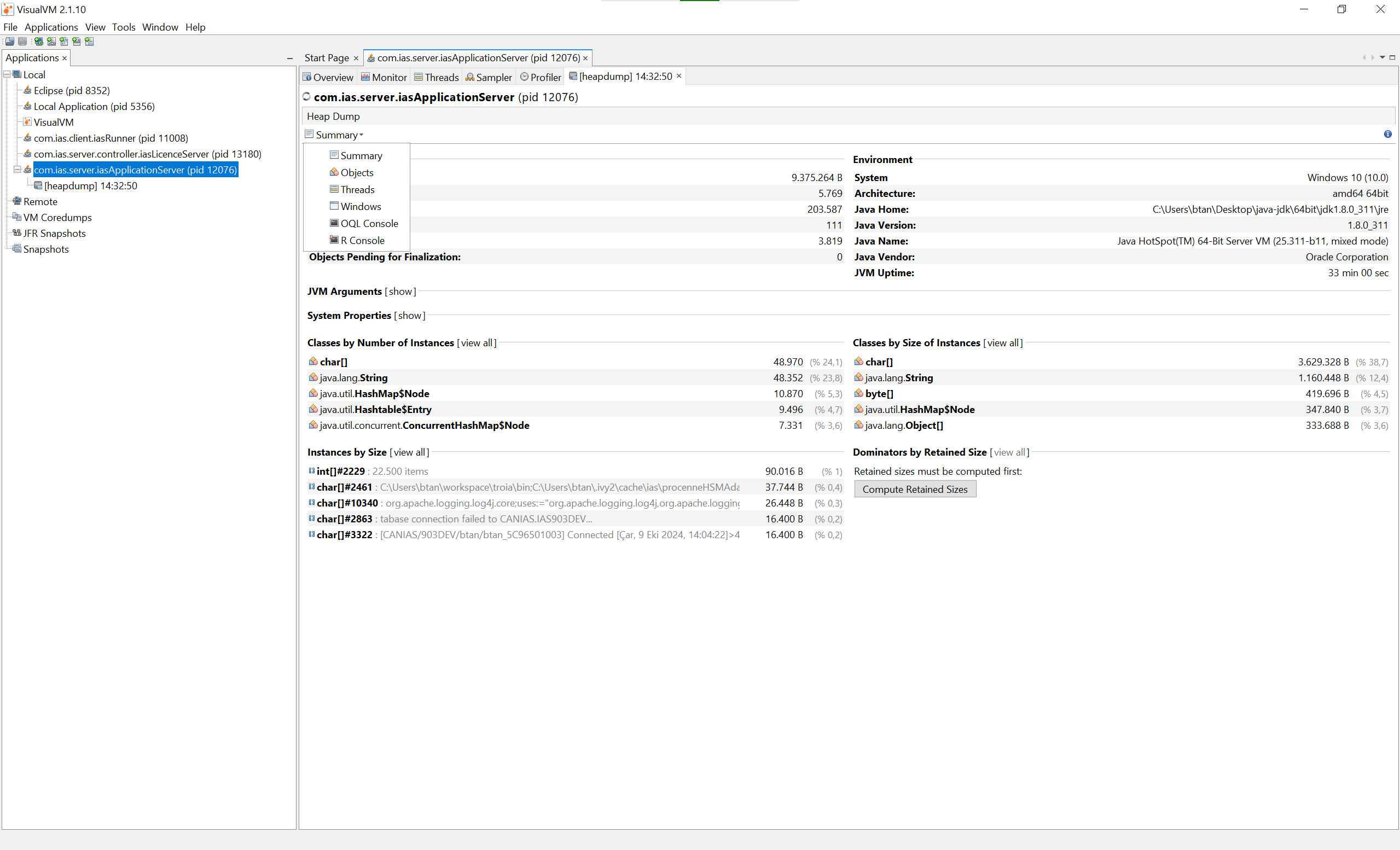Open the Window menu
This screenshot has height=850, width=1400.
160,27
